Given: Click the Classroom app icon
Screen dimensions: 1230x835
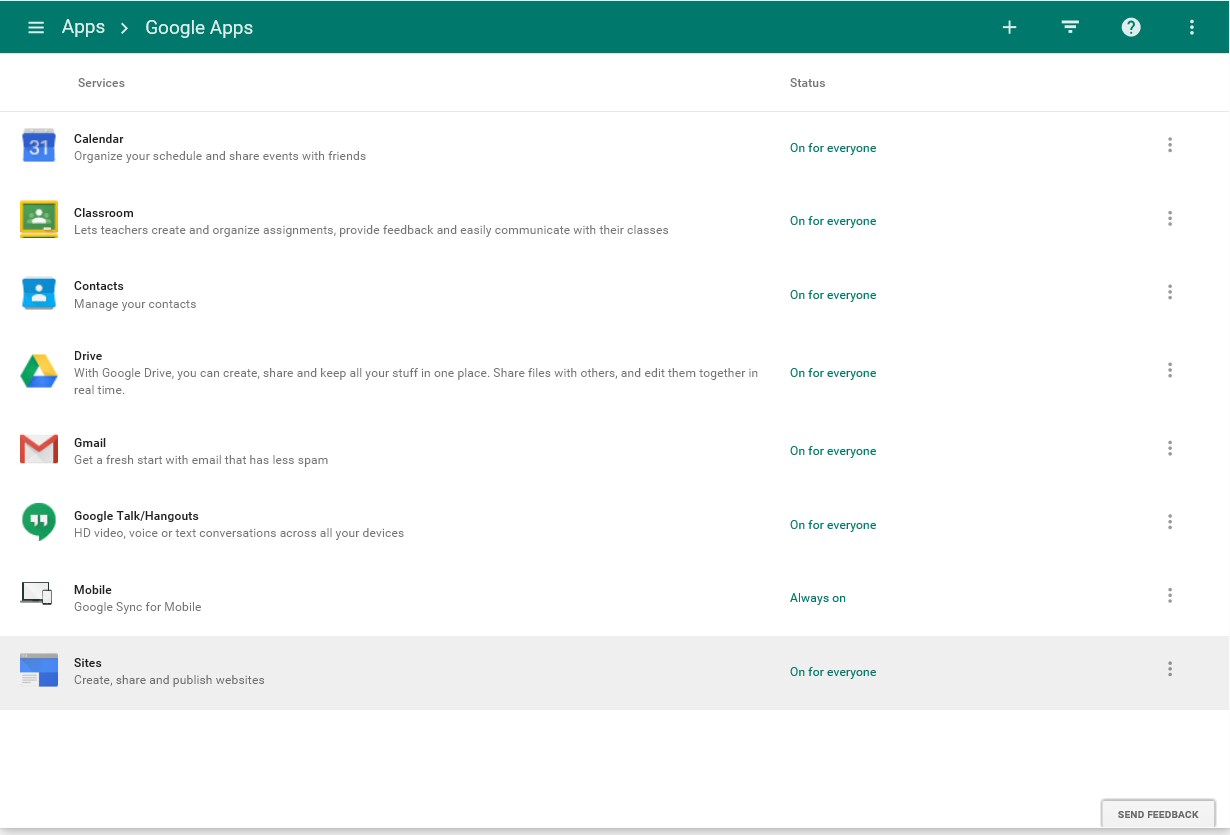Looking at the screenshot, I should (39, 219).
